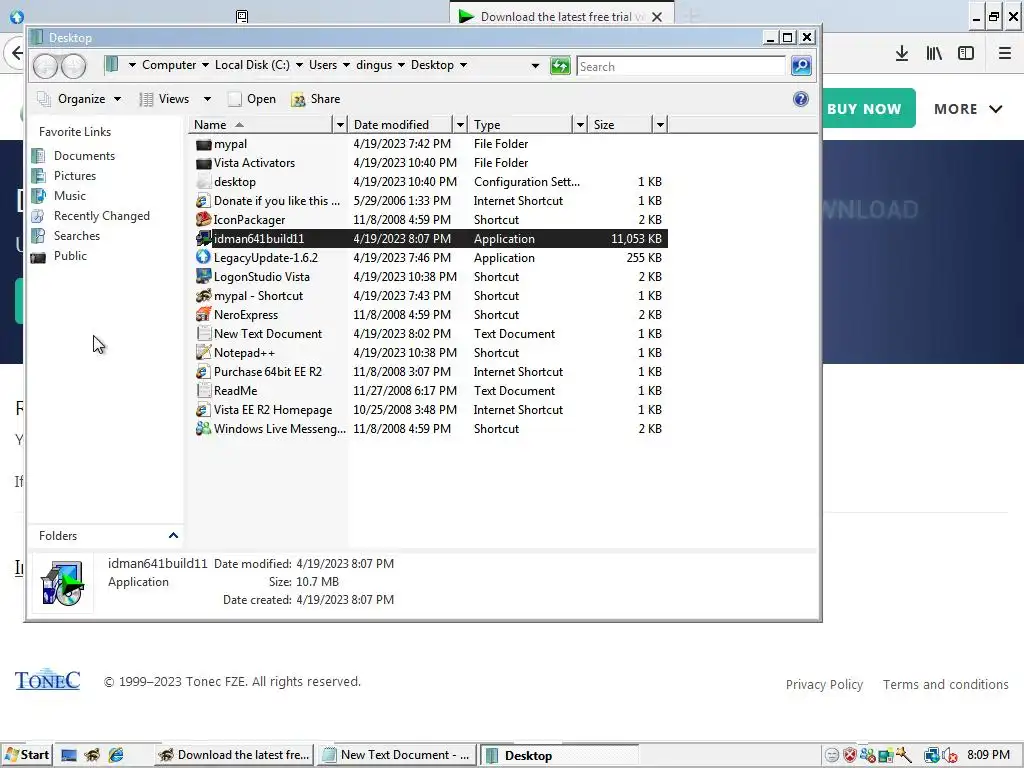This screenshot has width=1024, height=768.
Task: Click the Tonec logo link
Action: click(48, 680)
